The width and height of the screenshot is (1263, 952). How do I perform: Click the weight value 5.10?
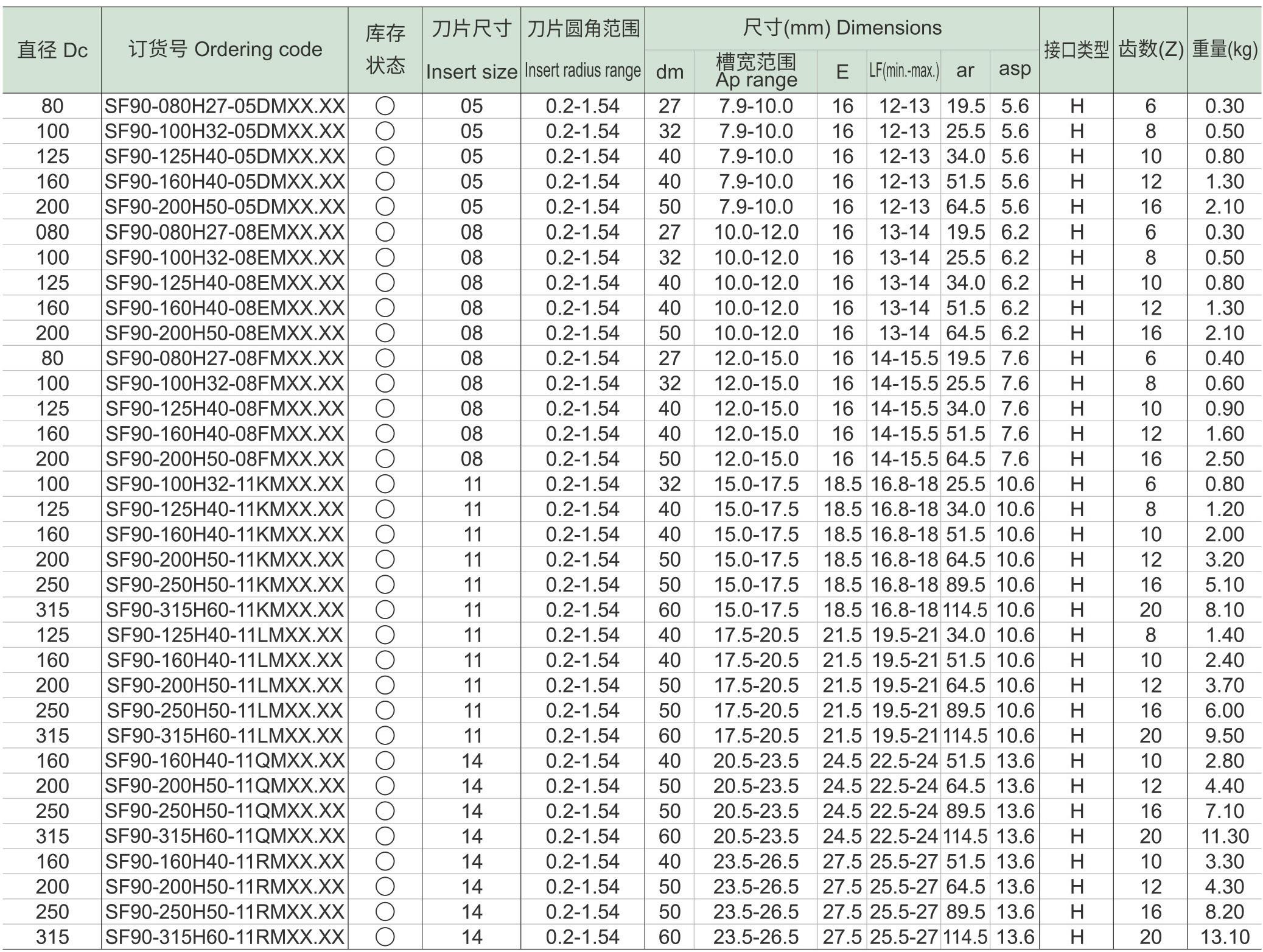tap(1225, 585)
